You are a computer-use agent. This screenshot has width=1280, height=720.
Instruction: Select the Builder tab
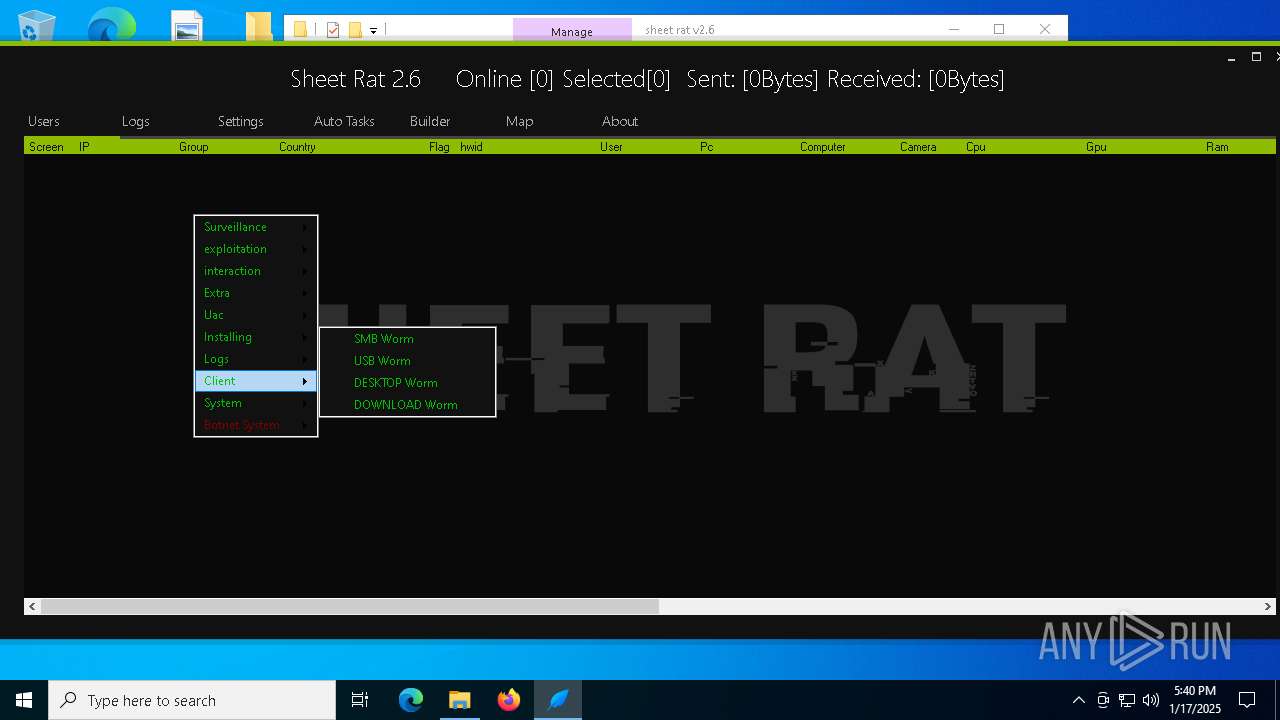[x=430, y=121]
